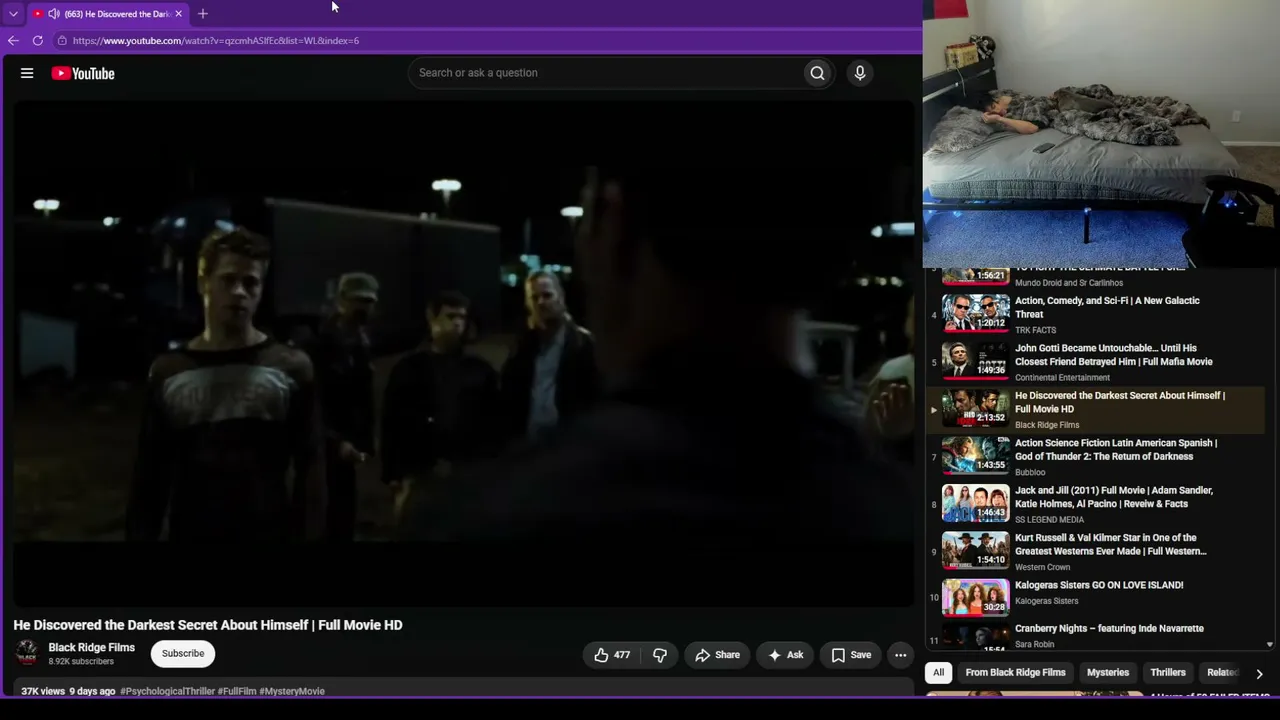Save the video to a playlist
This screenshot has width=1280, height=720.
pos(851,655)
